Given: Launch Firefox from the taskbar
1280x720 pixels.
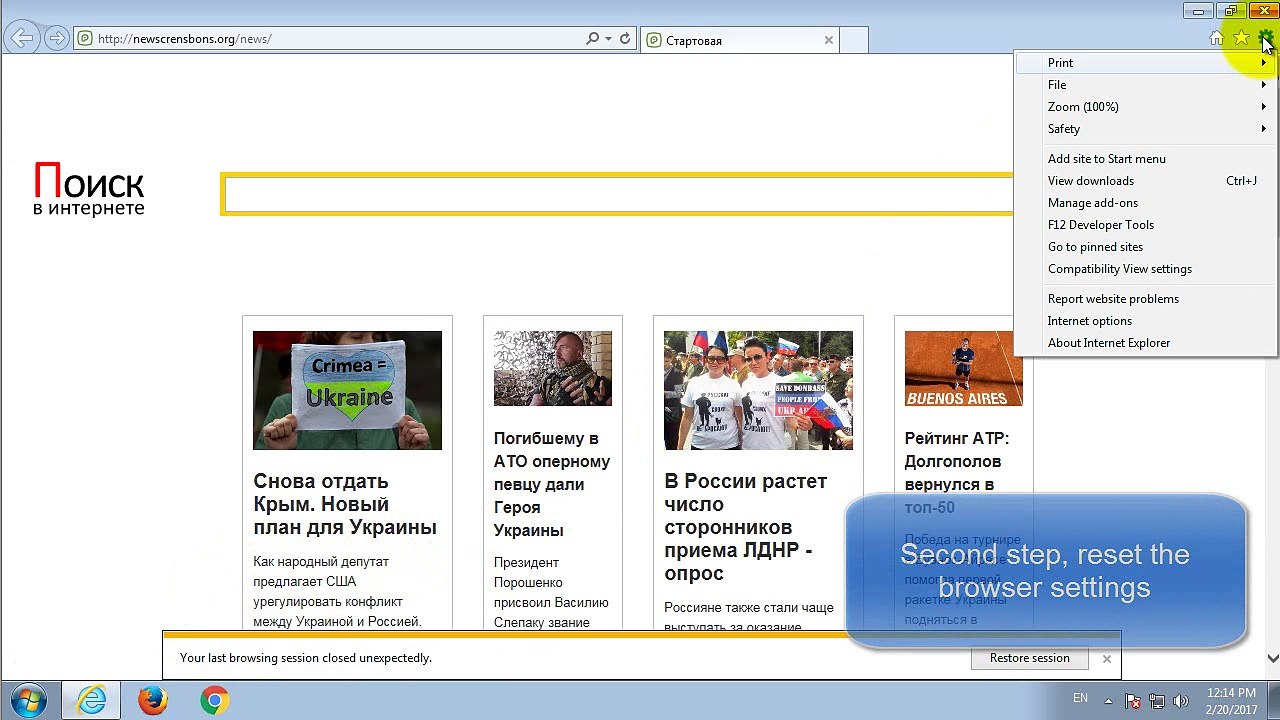Looking at the screenshot, I should [x=153, y=700].
